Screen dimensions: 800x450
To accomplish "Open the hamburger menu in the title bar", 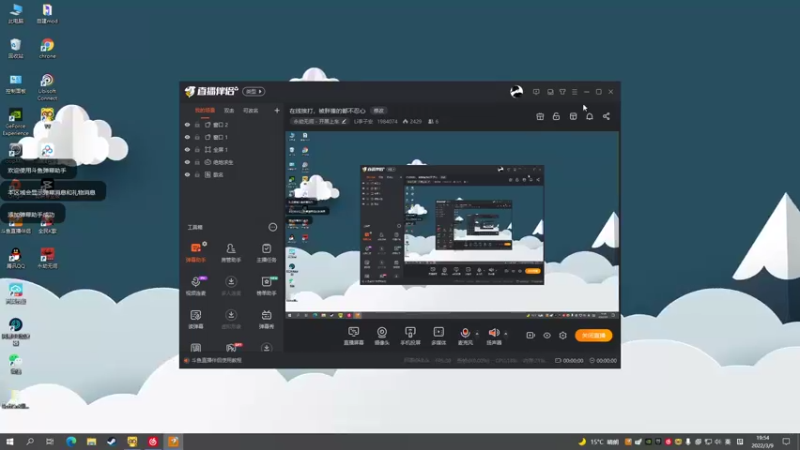I will tap(574, 92).
